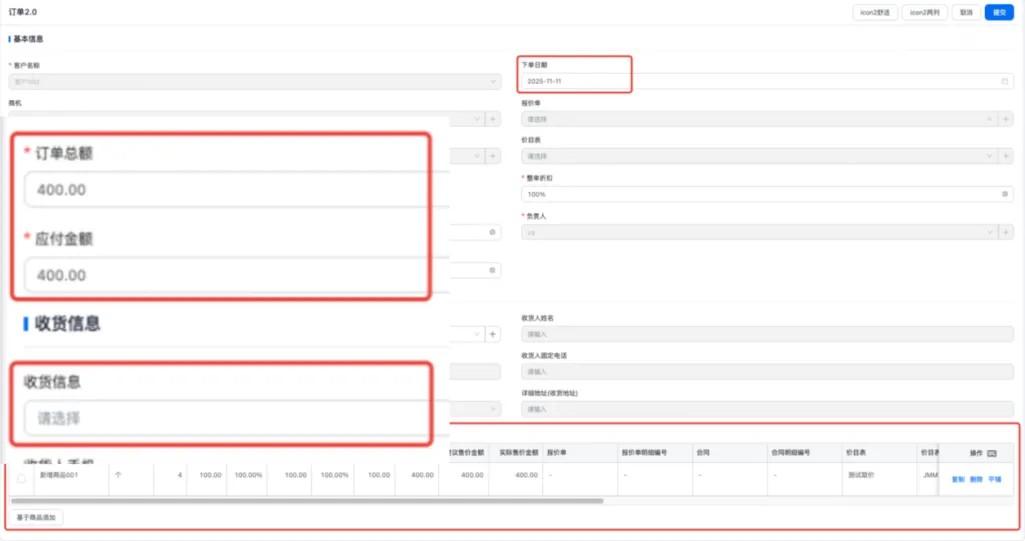Click the plus icon beside 商机 dropdown
The height and width of the screenshot is (541, 1025).
pos(491,119)
